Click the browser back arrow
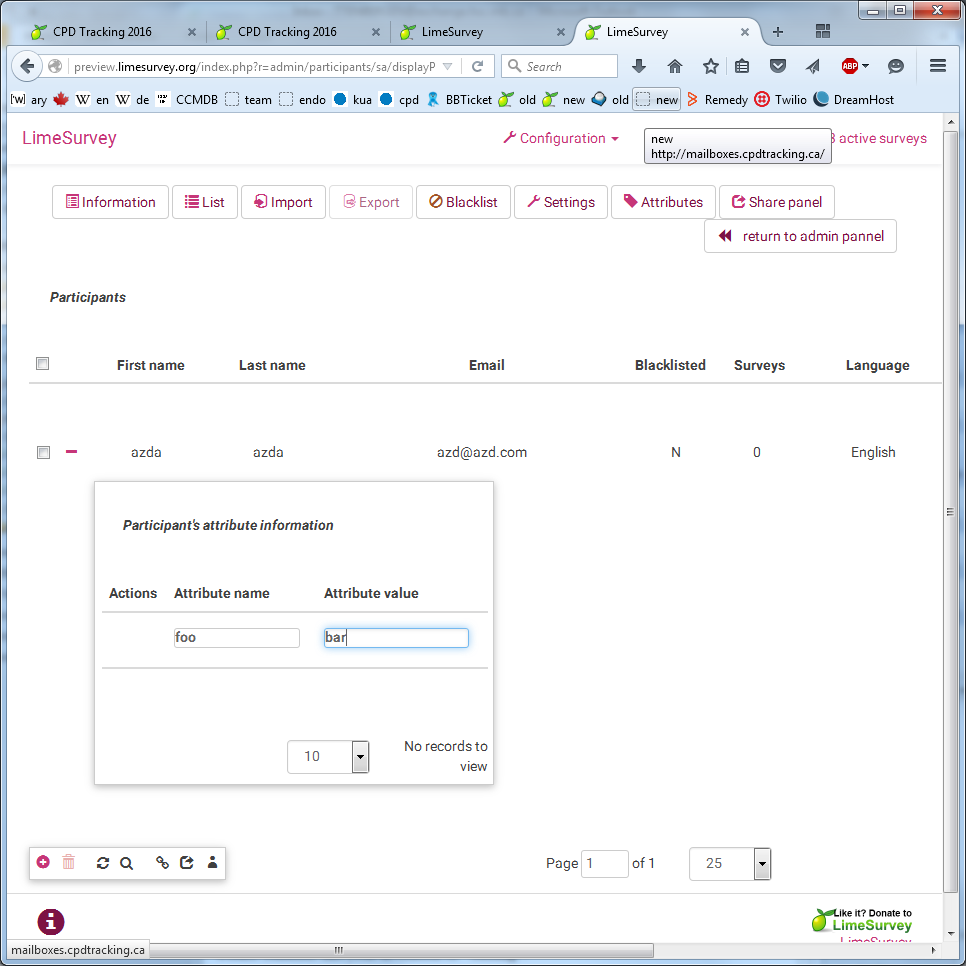 coord(27,66)
